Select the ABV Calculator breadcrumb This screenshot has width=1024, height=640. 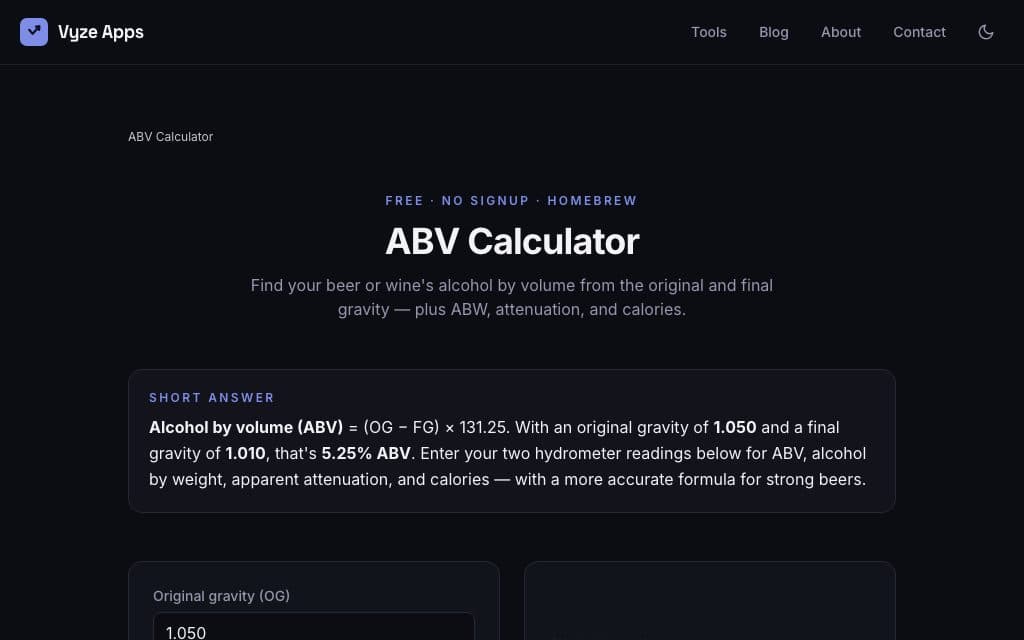pos(170,136)
